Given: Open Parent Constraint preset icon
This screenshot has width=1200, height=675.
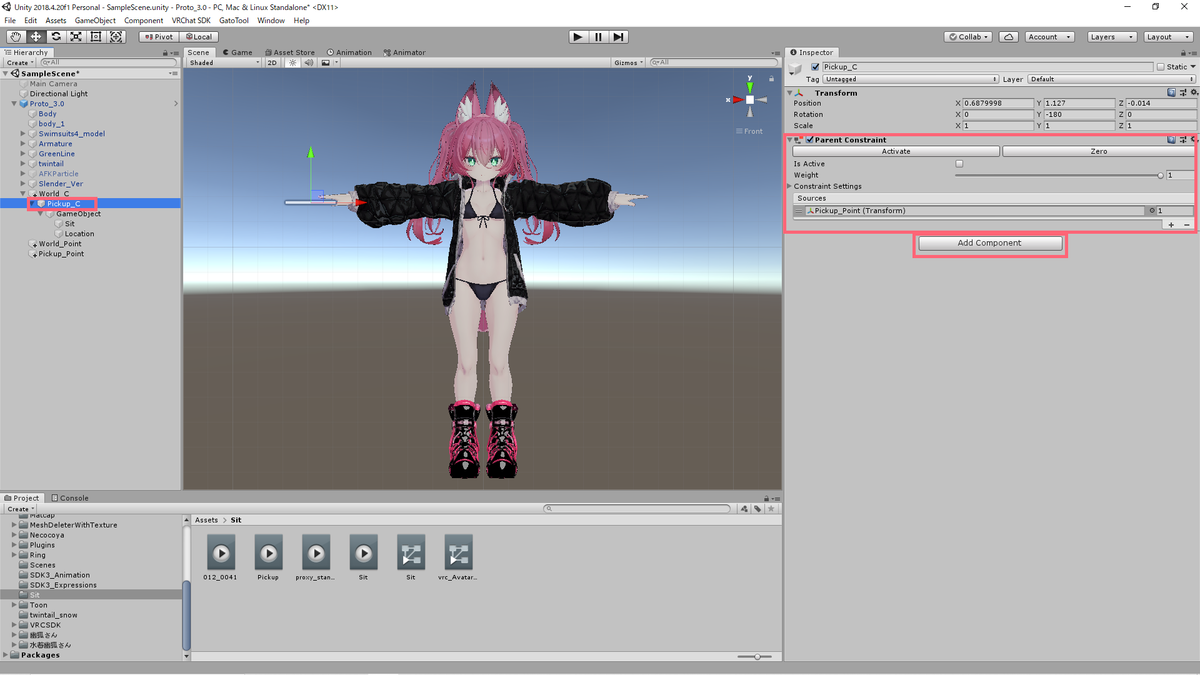Looking at the screenshot, I should (1183, 140).
